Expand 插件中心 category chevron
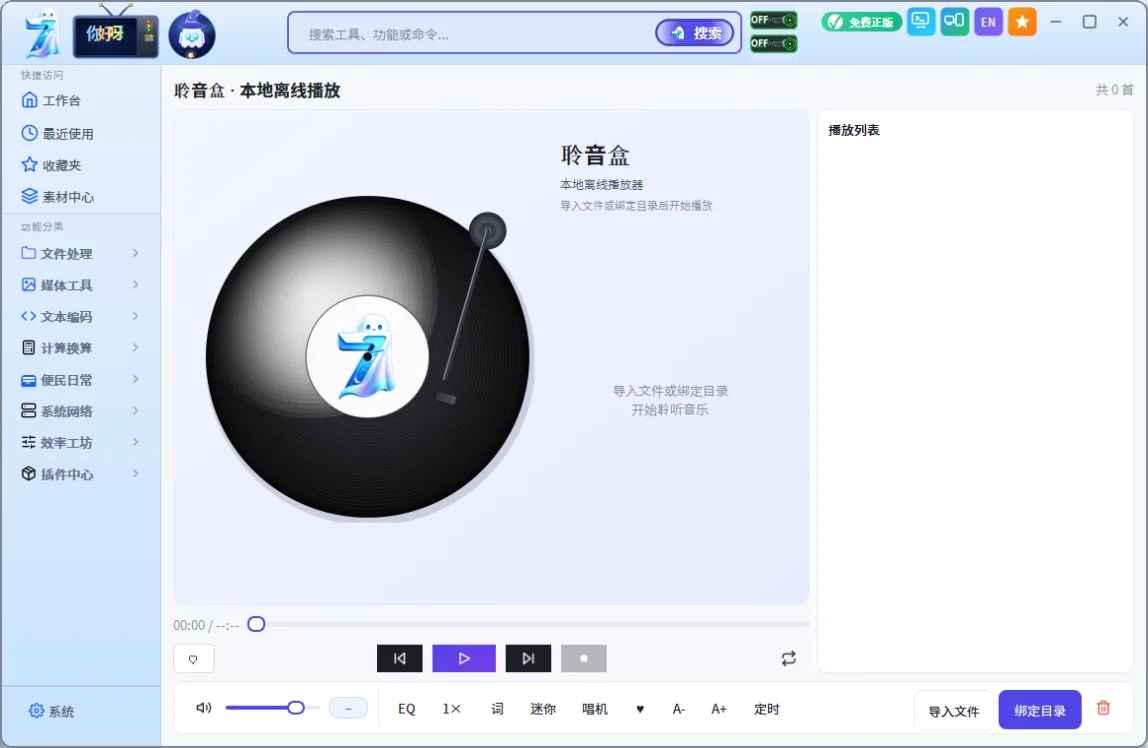This screenshot has width=1148, height=748. coord(135,474)
